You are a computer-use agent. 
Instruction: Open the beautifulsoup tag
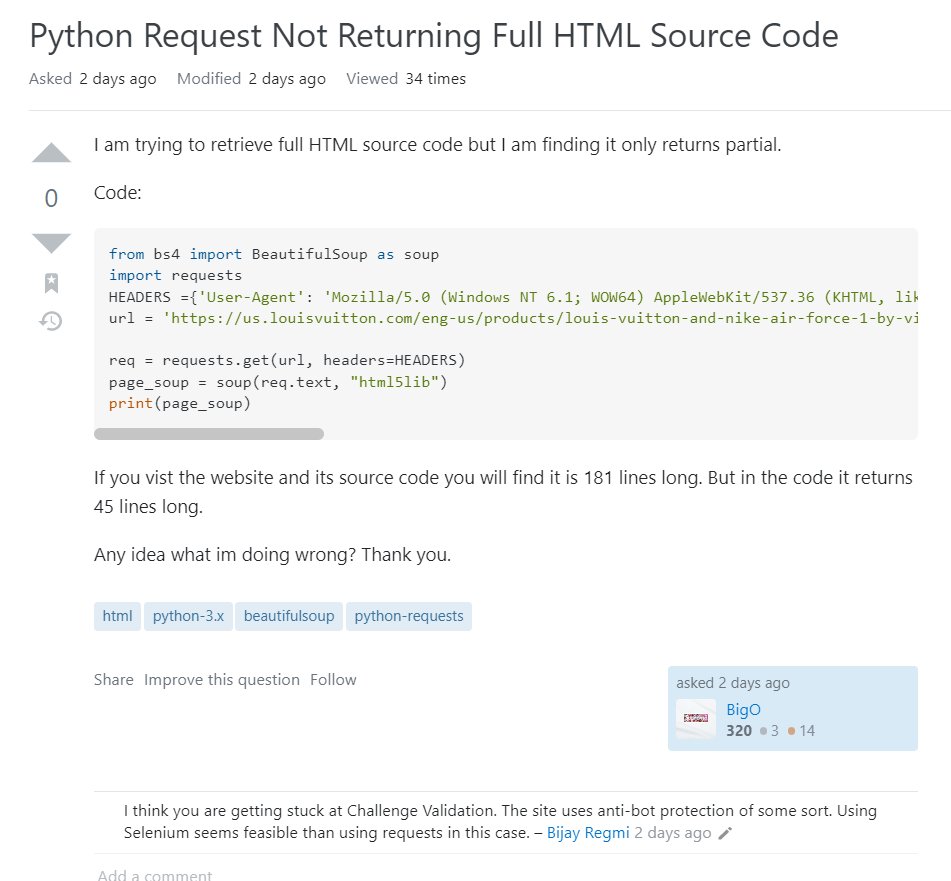290,616
